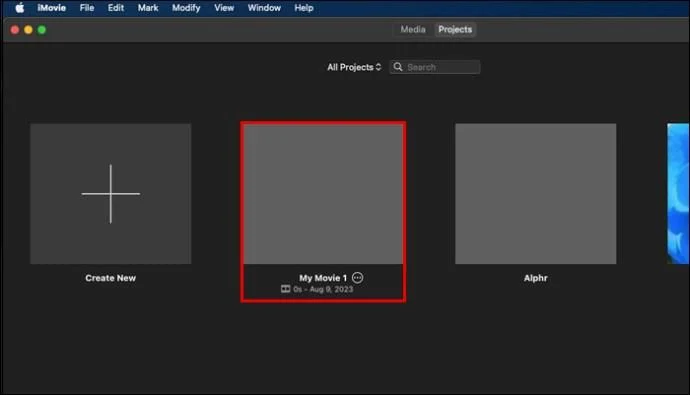Close the iMovie window with red button
The image size is (690, 395).
(15, 30)
